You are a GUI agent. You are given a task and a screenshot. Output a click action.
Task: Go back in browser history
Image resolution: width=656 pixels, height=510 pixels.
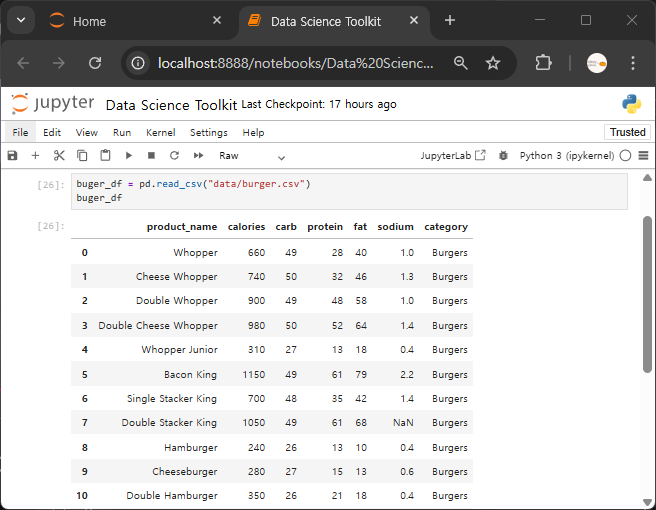point(23,63)
